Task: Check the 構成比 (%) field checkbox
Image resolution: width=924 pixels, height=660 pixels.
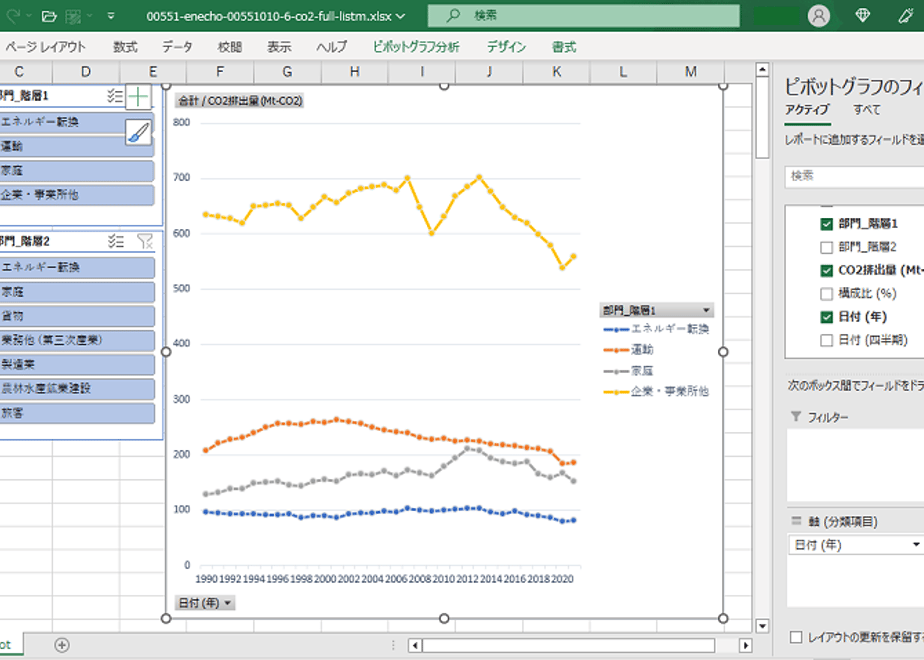Action: click(x=826, y=293)
